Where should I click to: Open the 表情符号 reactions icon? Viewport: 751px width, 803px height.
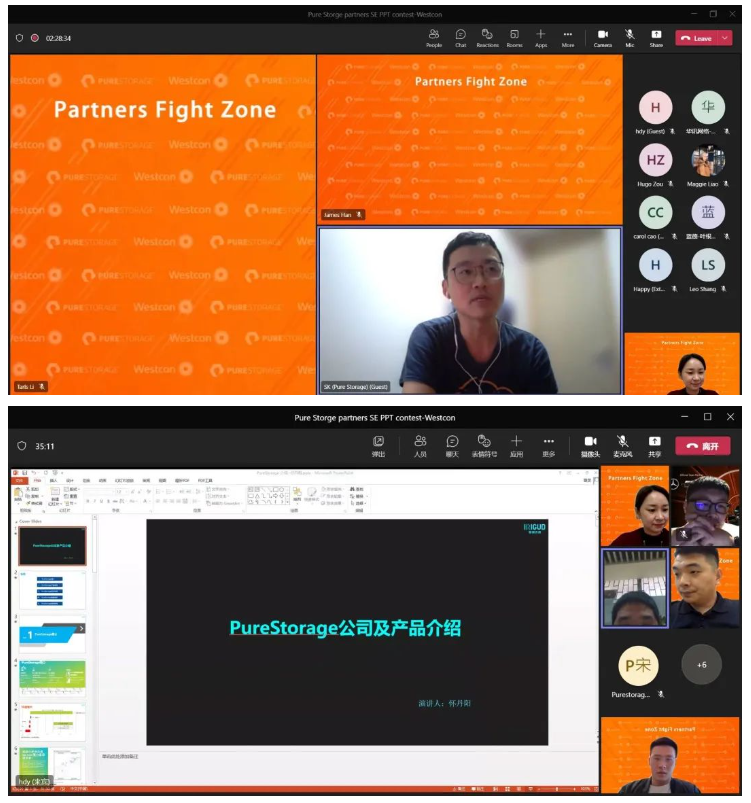pyautogui.click(x=484, y=446)
